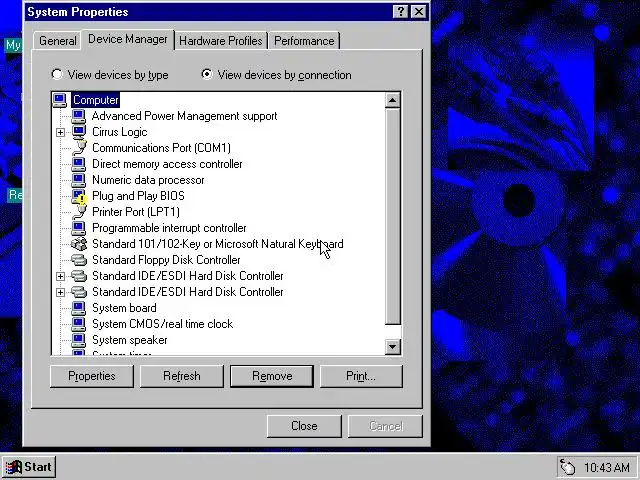Select "System CMOS/real time clock" label

pyautogui.click(x=162, y=324)
